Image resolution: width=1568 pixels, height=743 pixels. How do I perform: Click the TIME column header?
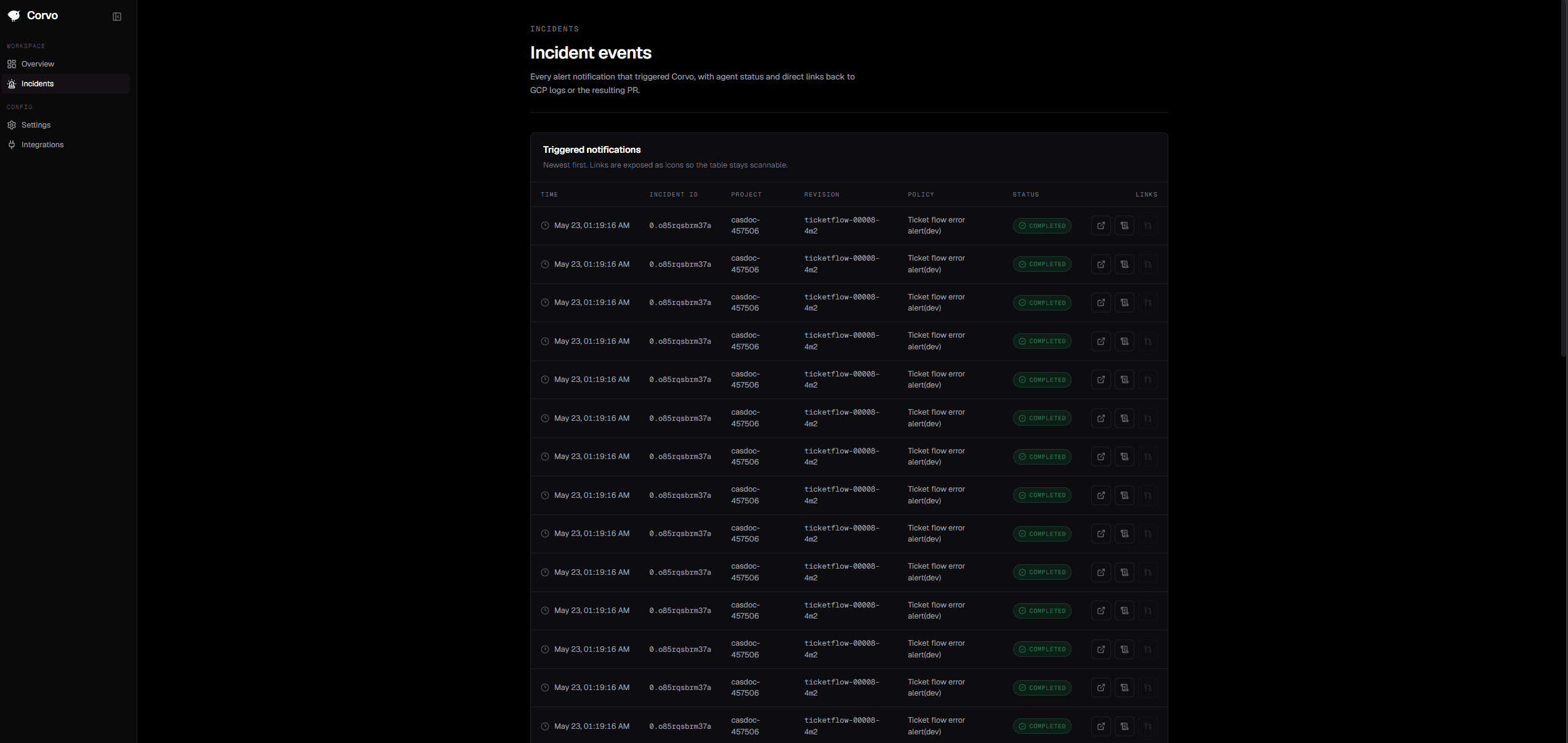(549, 195)
